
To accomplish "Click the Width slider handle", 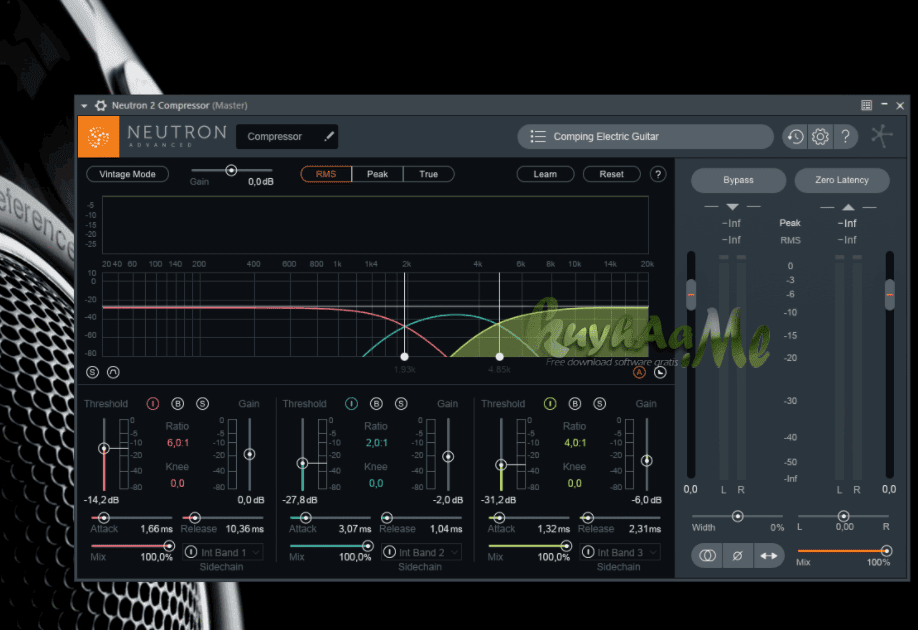I will (738, 516).
